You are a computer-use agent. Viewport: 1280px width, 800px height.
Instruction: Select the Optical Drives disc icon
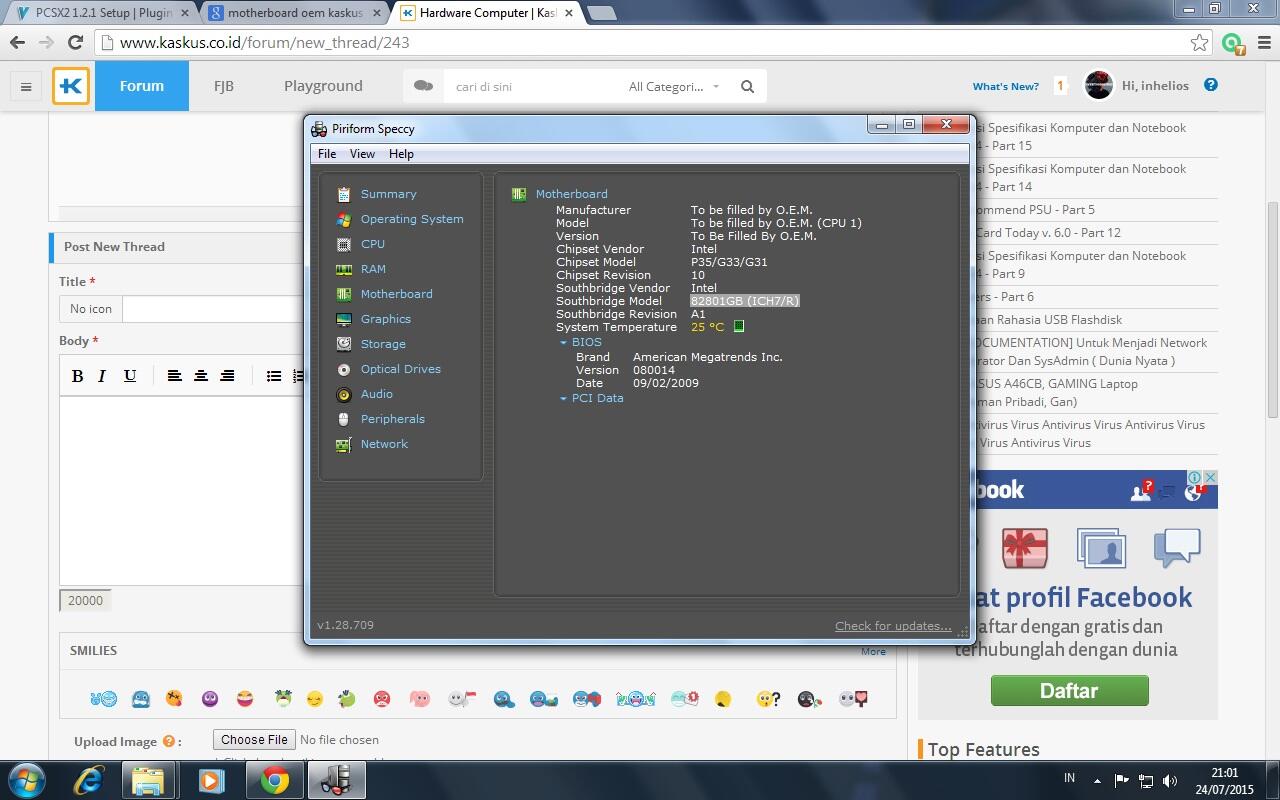[x=344, y=369]
